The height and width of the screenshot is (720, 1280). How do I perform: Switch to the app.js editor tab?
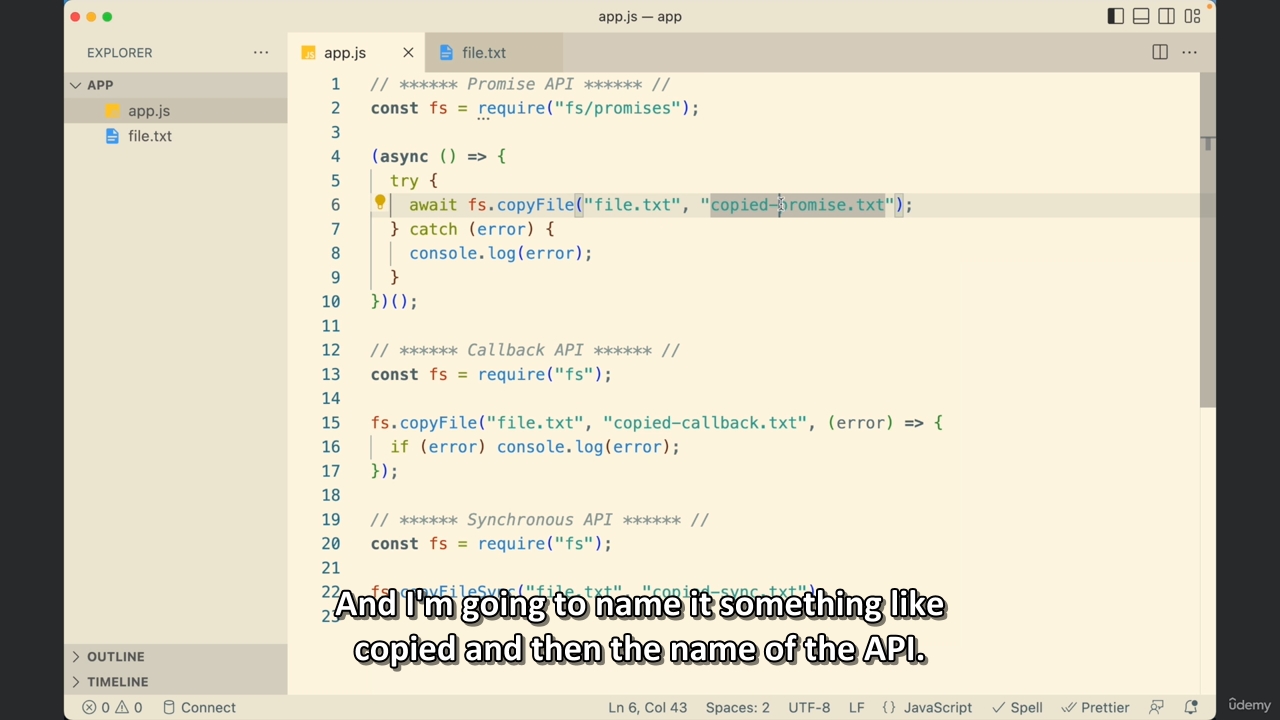pyautogui.click(x=356, y=52)
